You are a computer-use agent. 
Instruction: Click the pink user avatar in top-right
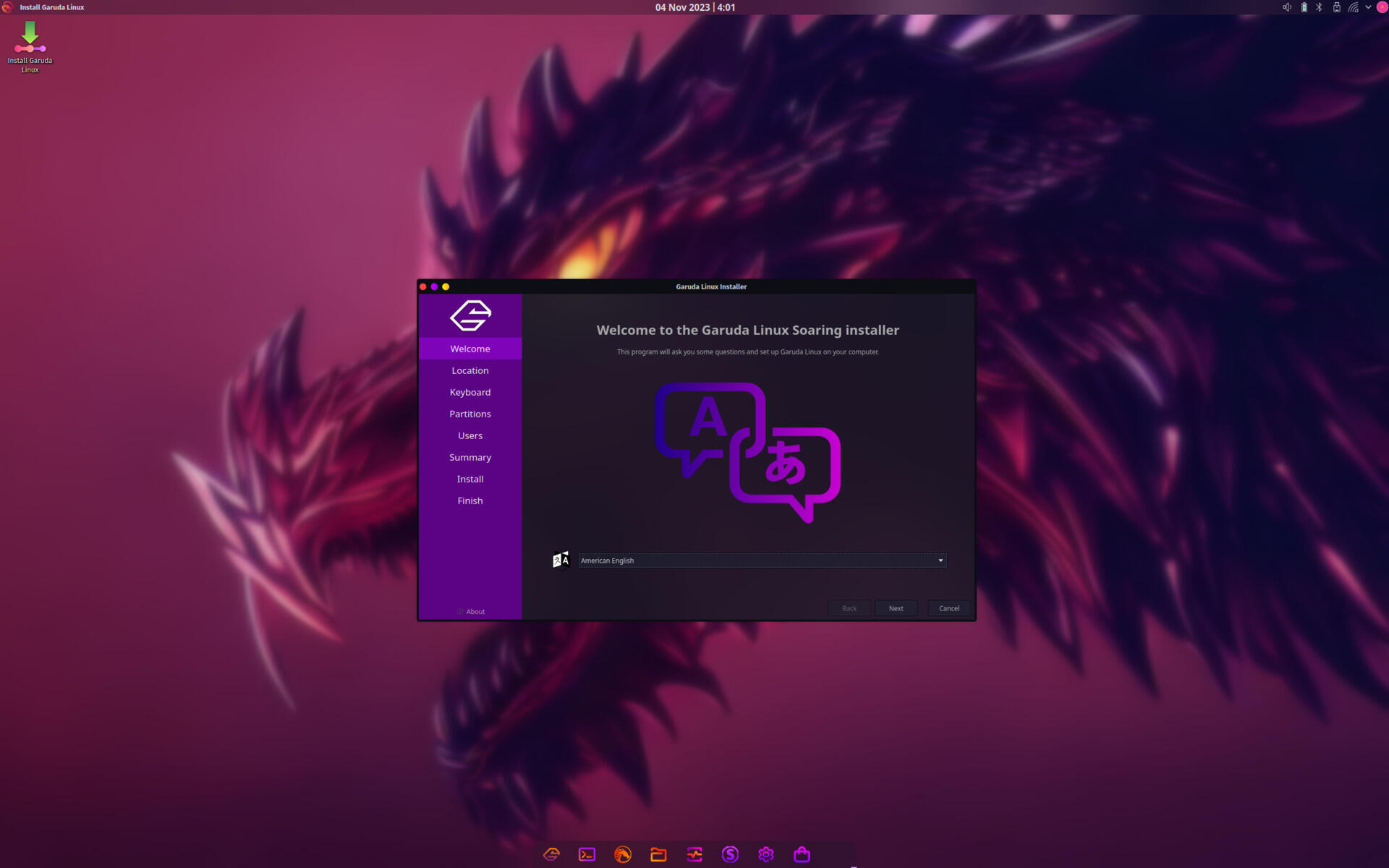(x=1382, y=7)
